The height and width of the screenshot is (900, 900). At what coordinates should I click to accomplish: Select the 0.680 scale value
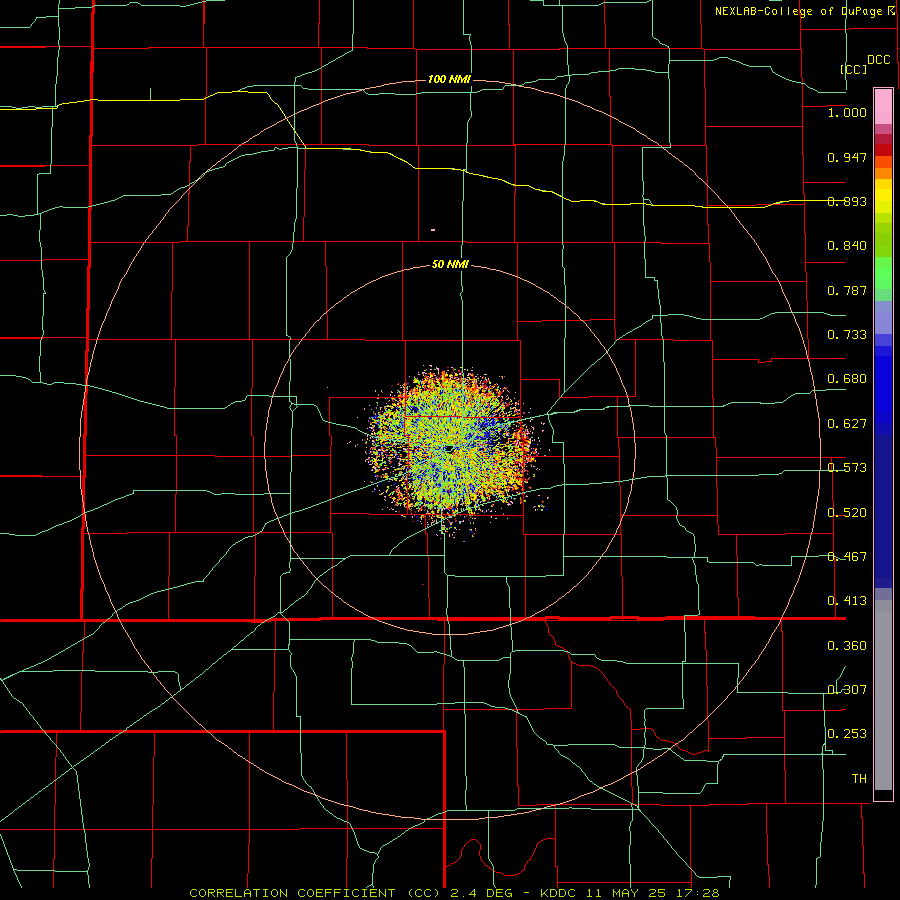click(x=847, y=379)
